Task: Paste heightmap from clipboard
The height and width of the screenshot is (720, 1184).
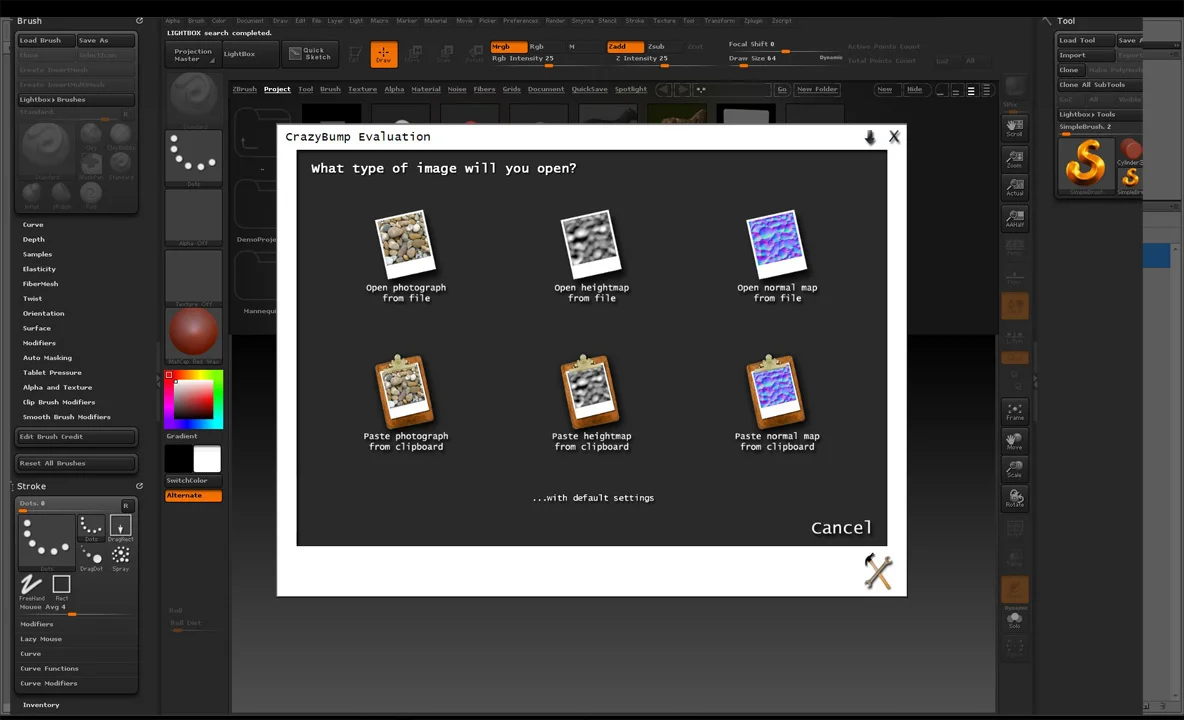Action: tap(591, 404)
